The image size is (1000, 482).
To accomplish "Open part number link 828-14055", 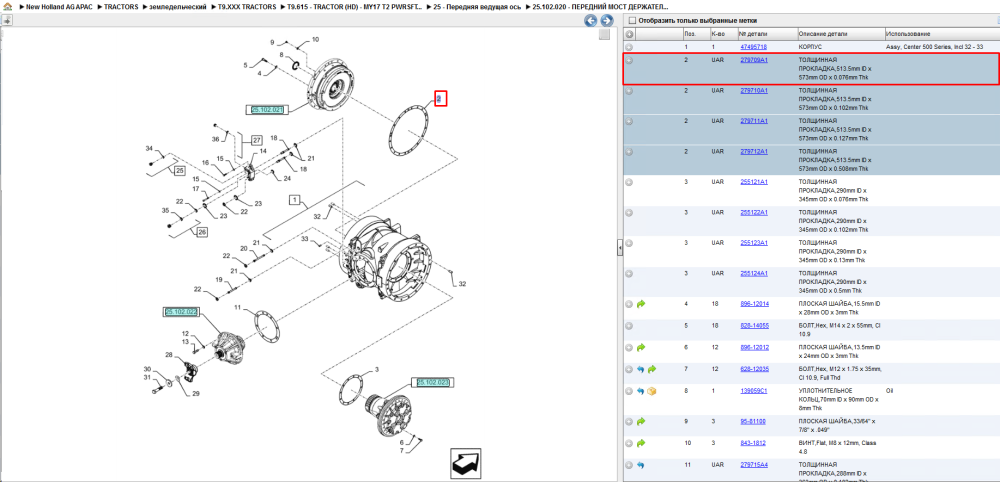I will tap(754, 326).
